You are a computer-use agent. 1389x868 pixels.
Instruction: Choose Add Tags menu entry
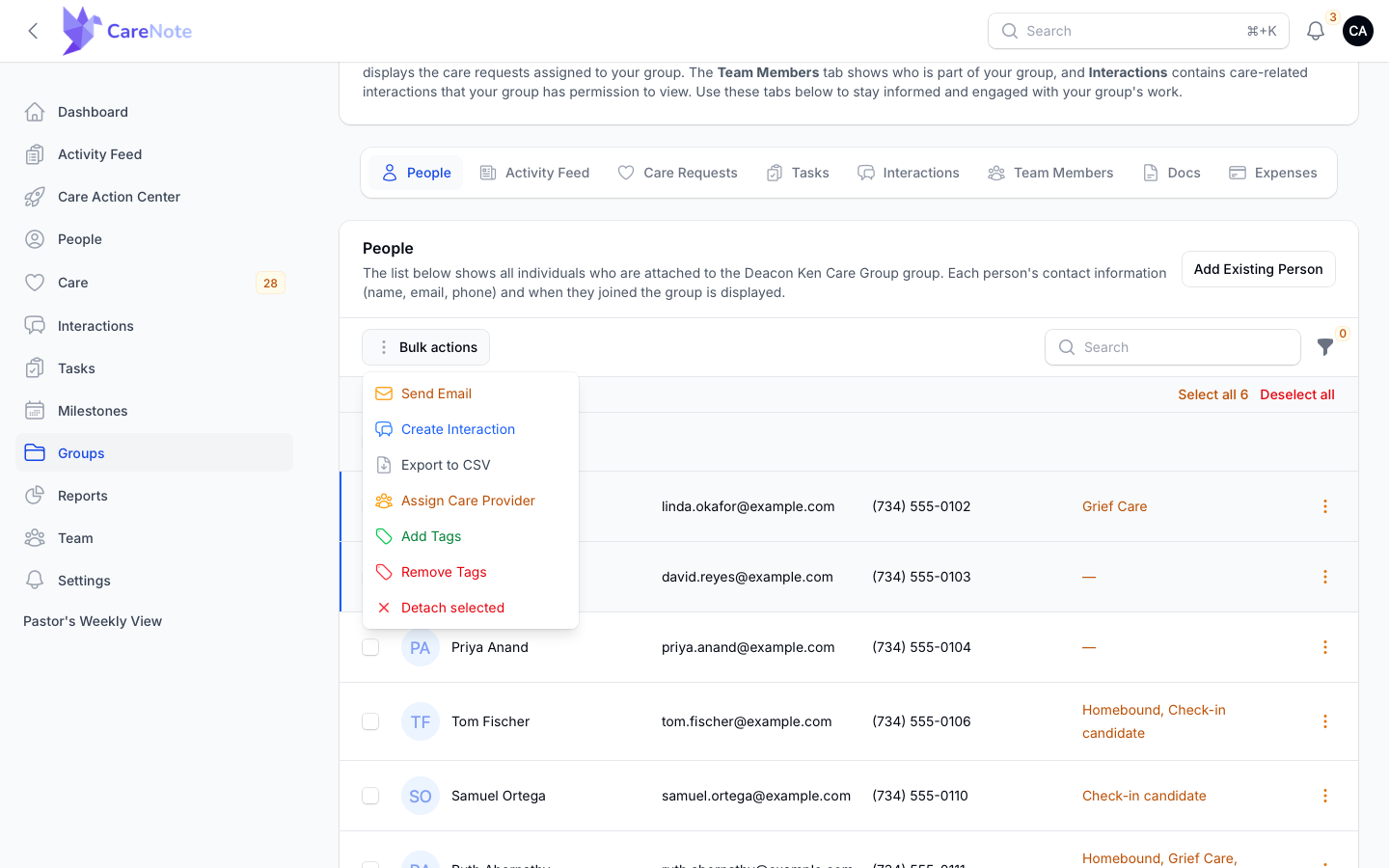(x=471, y=536)
